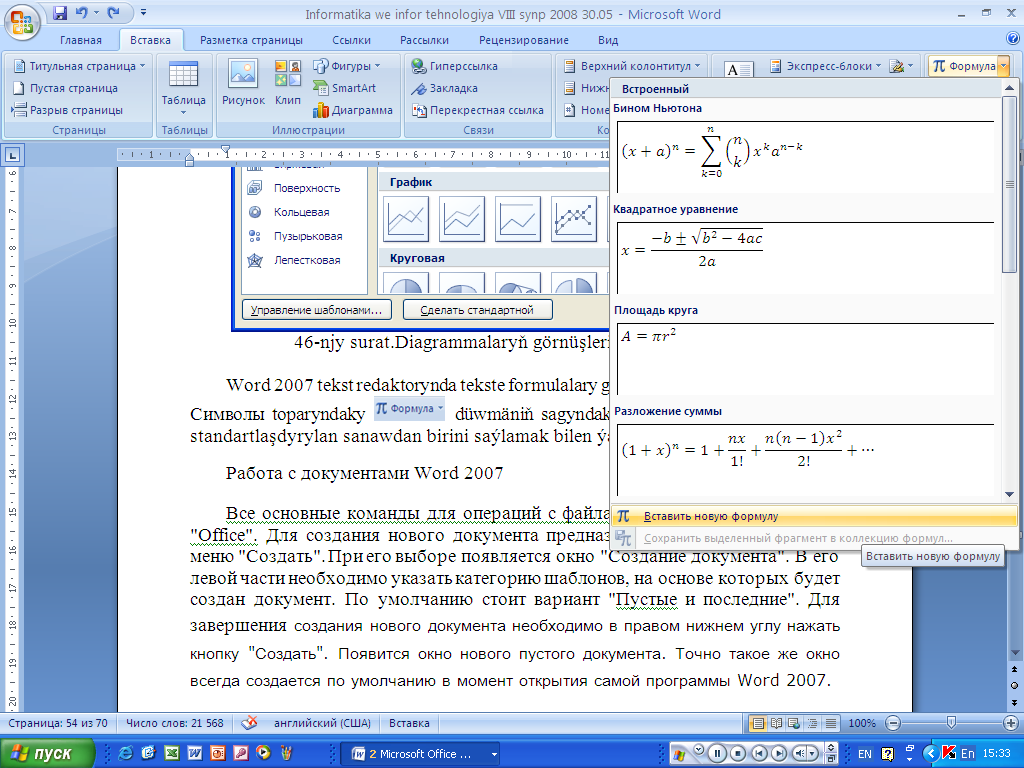This screenshot has width=1024, height=768.
Task: Launch Excel from the quick launch bar
Action: pos(171,753)
